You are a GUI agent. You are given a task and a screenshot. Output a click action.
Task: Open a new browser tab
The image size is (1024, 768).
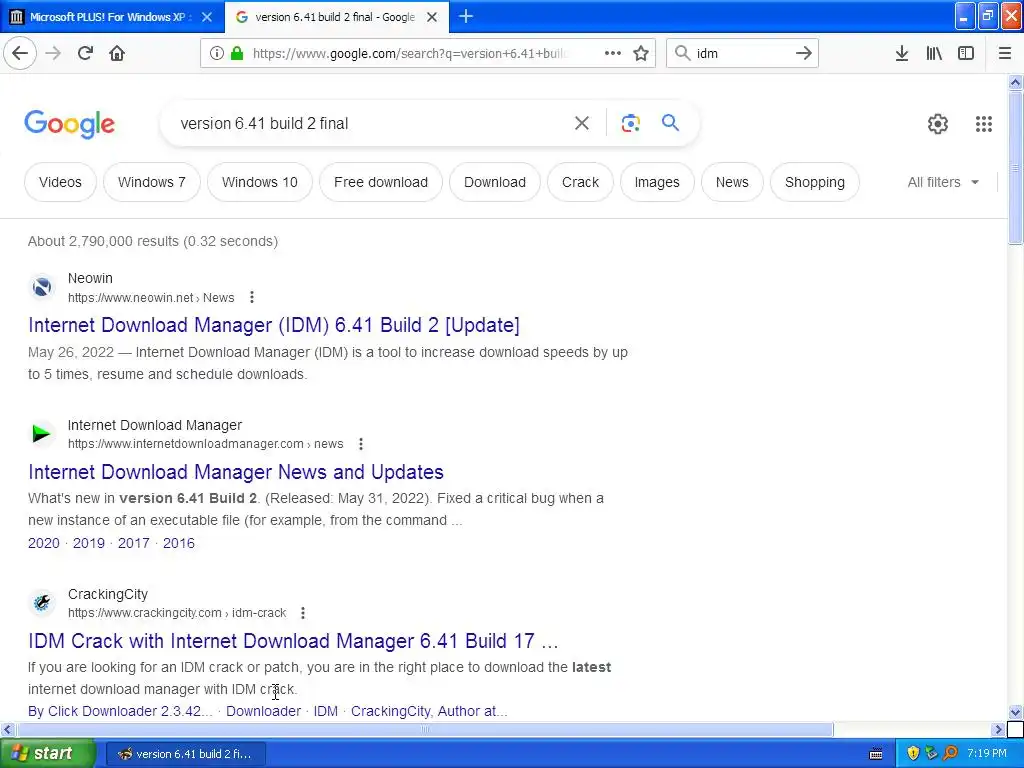coord(466,16)
